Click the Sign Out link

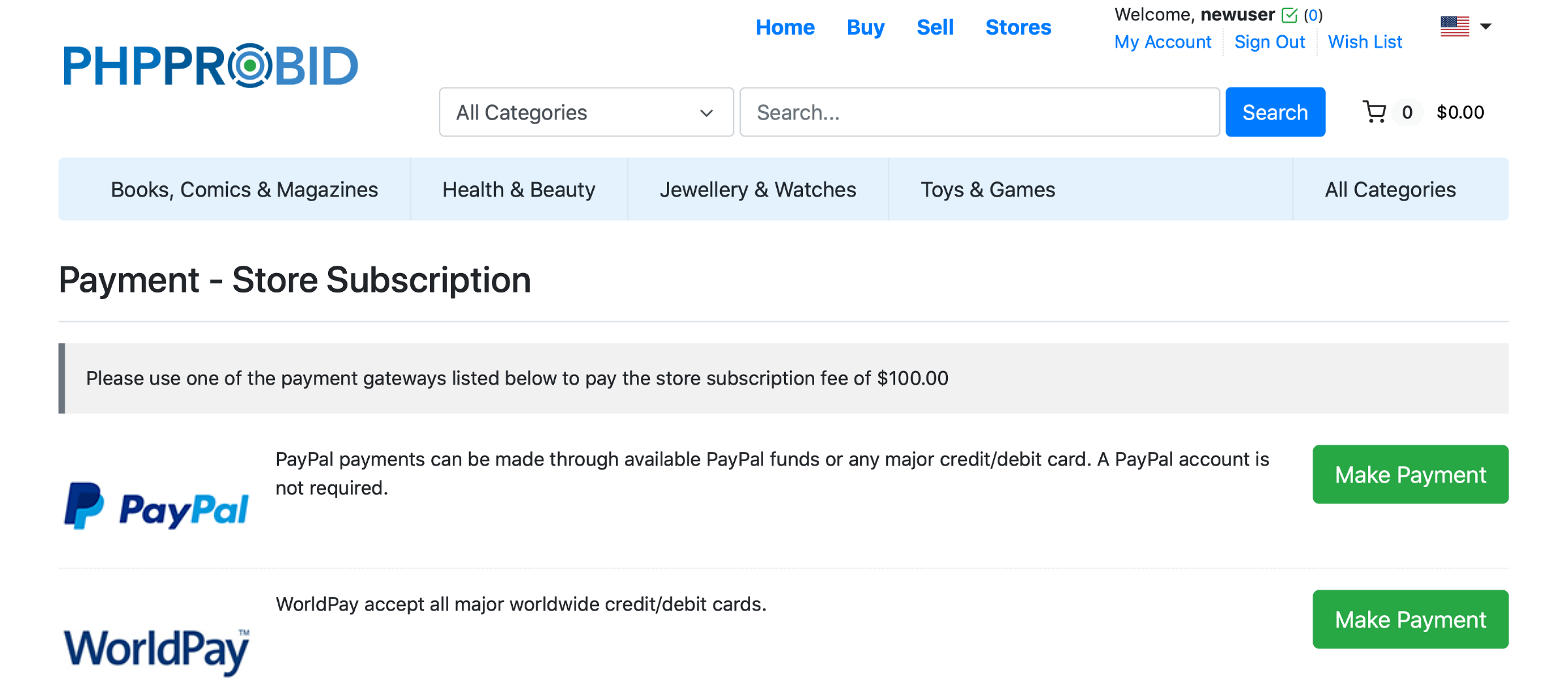click(x=1269, y=42)
